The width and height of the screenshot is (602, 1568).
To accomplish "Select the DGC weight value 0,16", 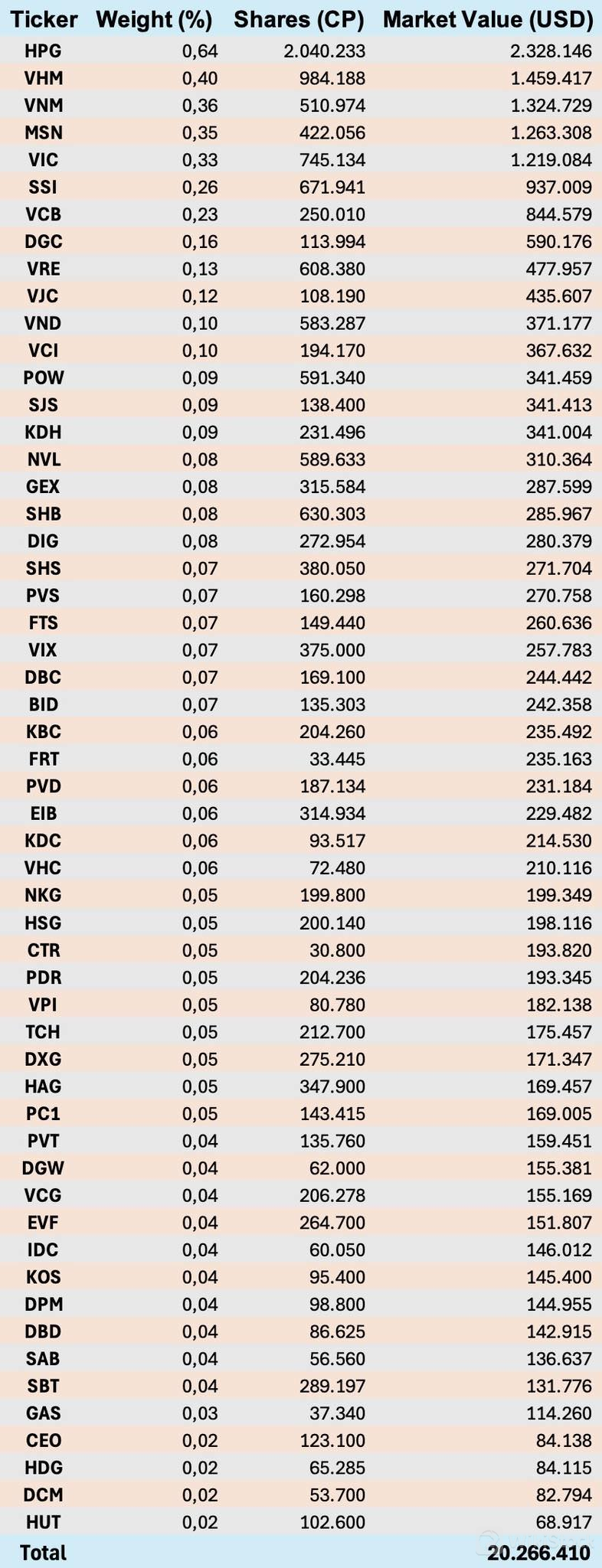I will (x=200, y=242).
